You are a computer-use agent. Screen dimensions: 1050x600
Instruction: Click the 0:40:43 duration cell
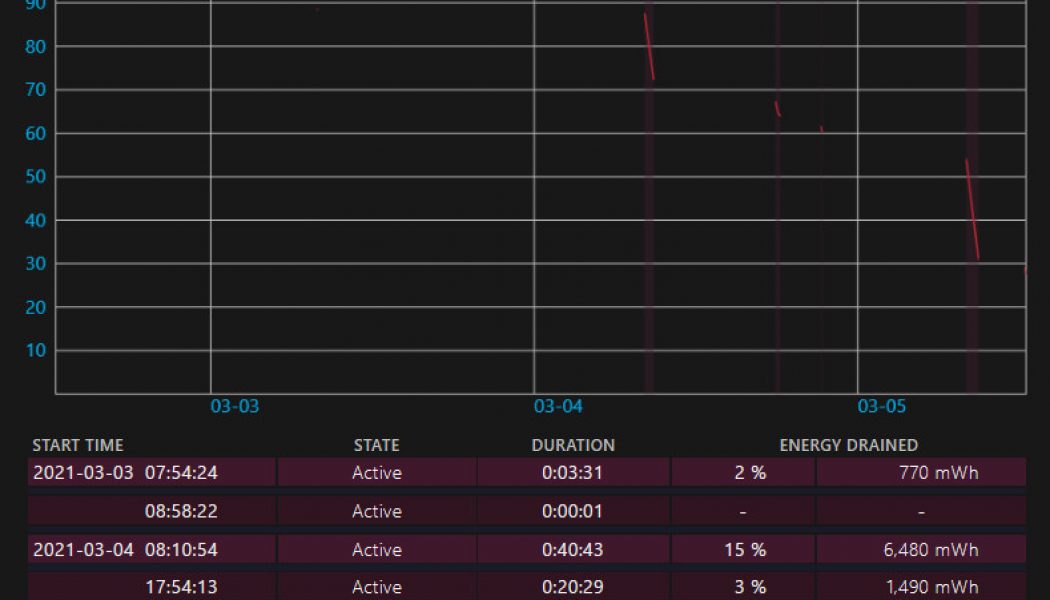[x=572, y=549]
